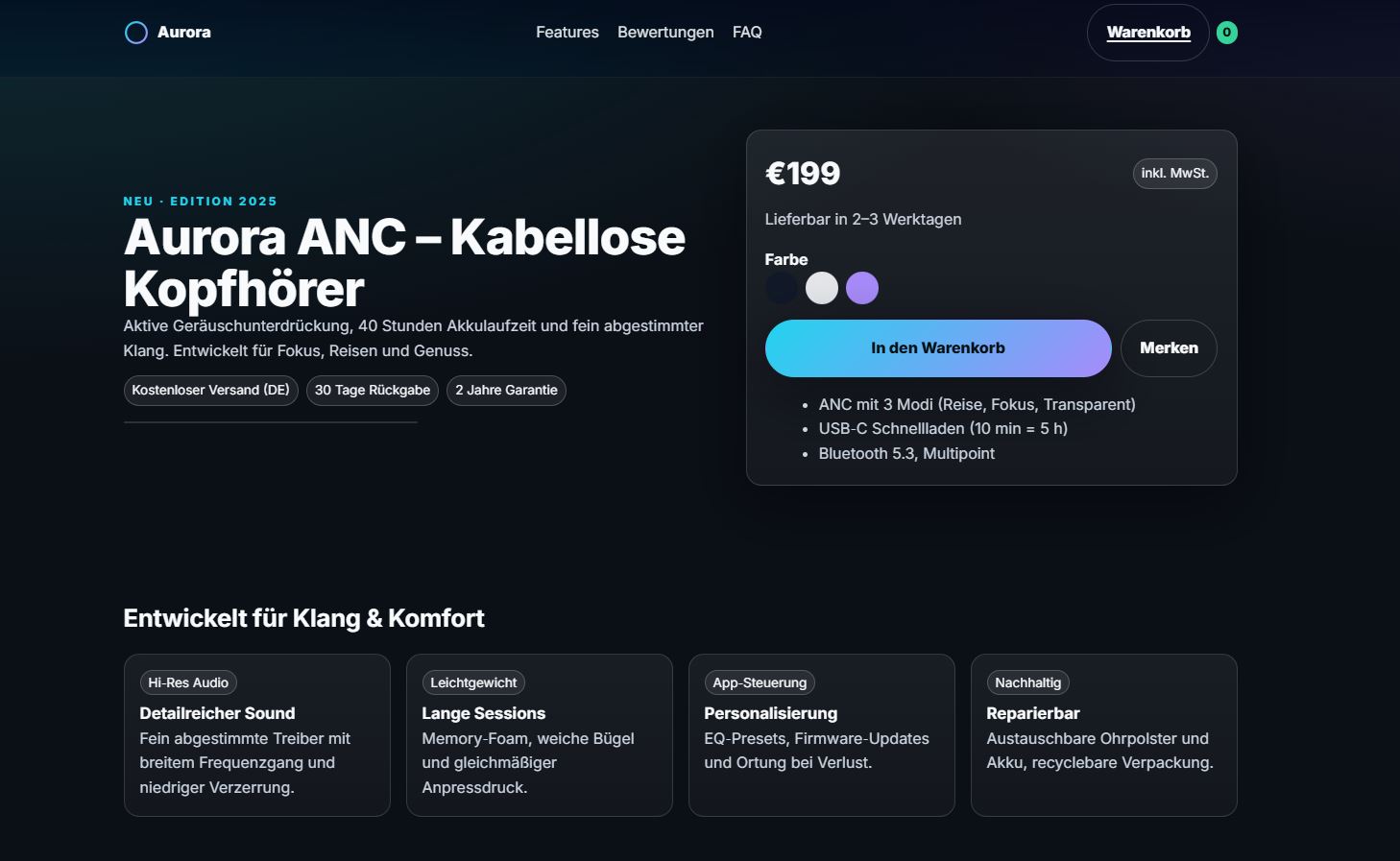Open the FAQ navigation link
This screenshot has height=861, width=1400.
(x=747, y=33)
